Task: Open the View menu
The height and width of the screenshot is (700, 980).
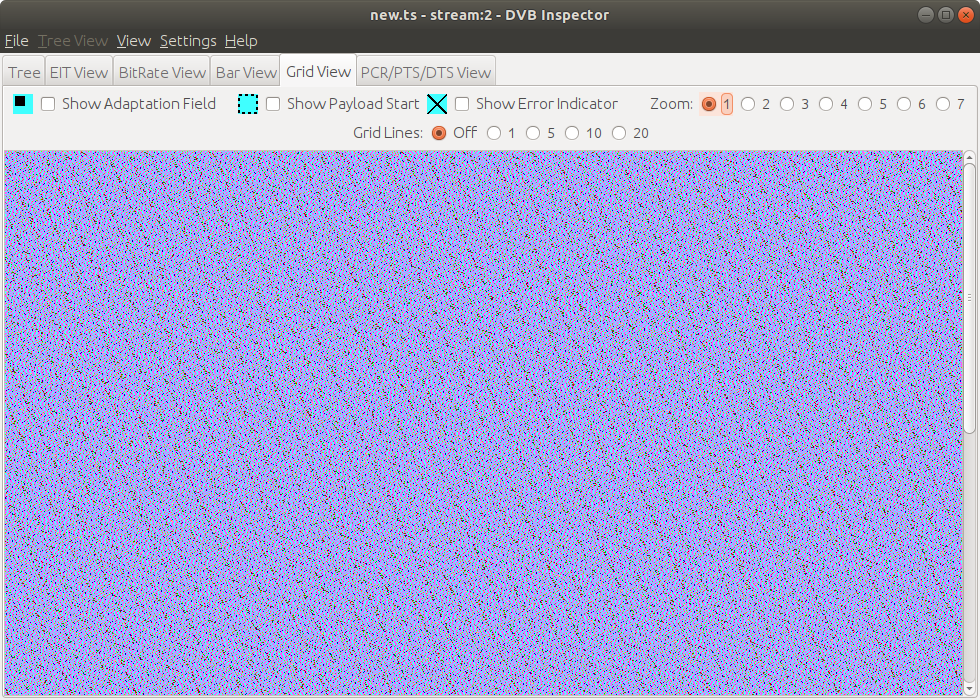Action: click(x=133, y=41)
